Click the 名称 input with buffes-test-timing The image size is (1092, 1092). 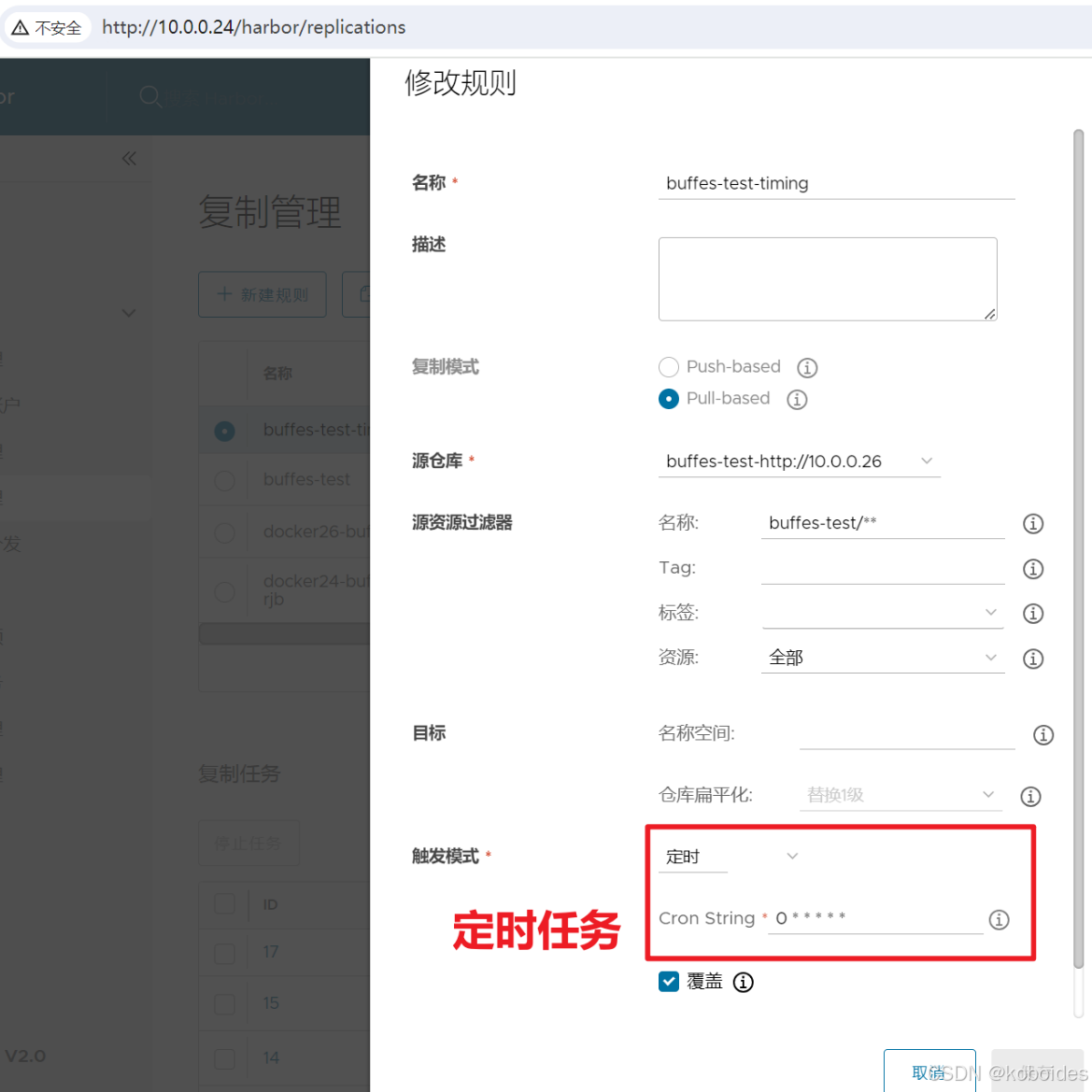(x=836, y=184)
